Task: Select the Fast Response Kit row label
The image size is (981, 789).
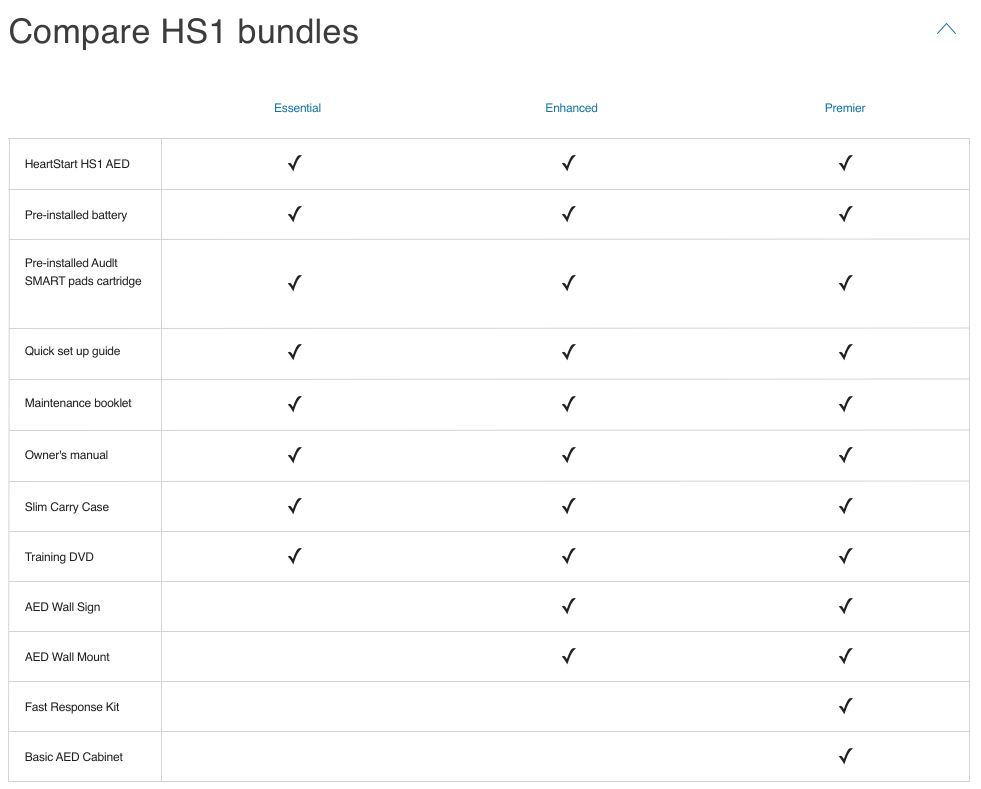Action: pos(72,707)
